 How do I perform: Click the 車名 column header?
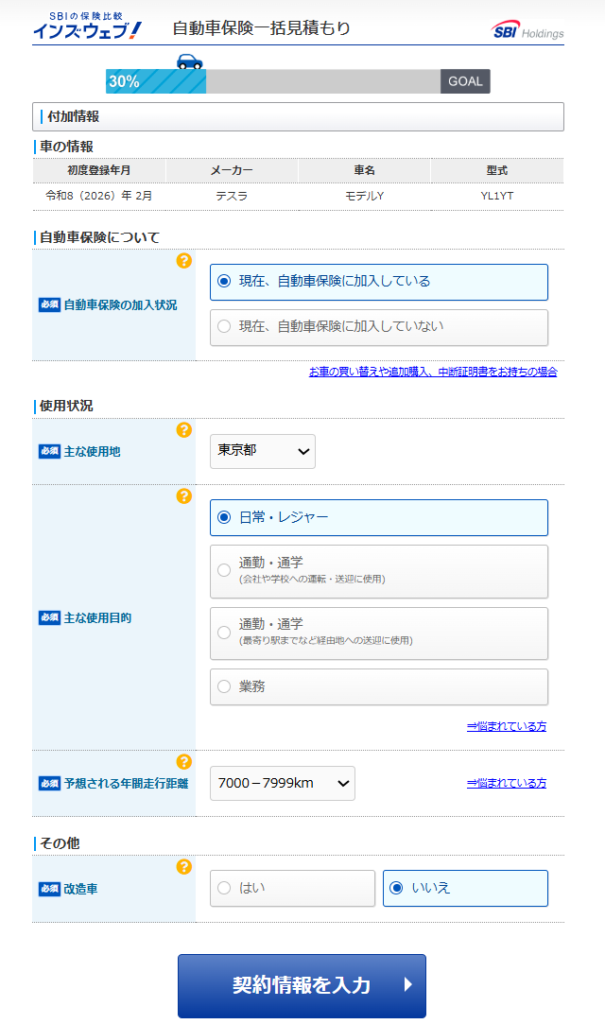tap(365, 170)
